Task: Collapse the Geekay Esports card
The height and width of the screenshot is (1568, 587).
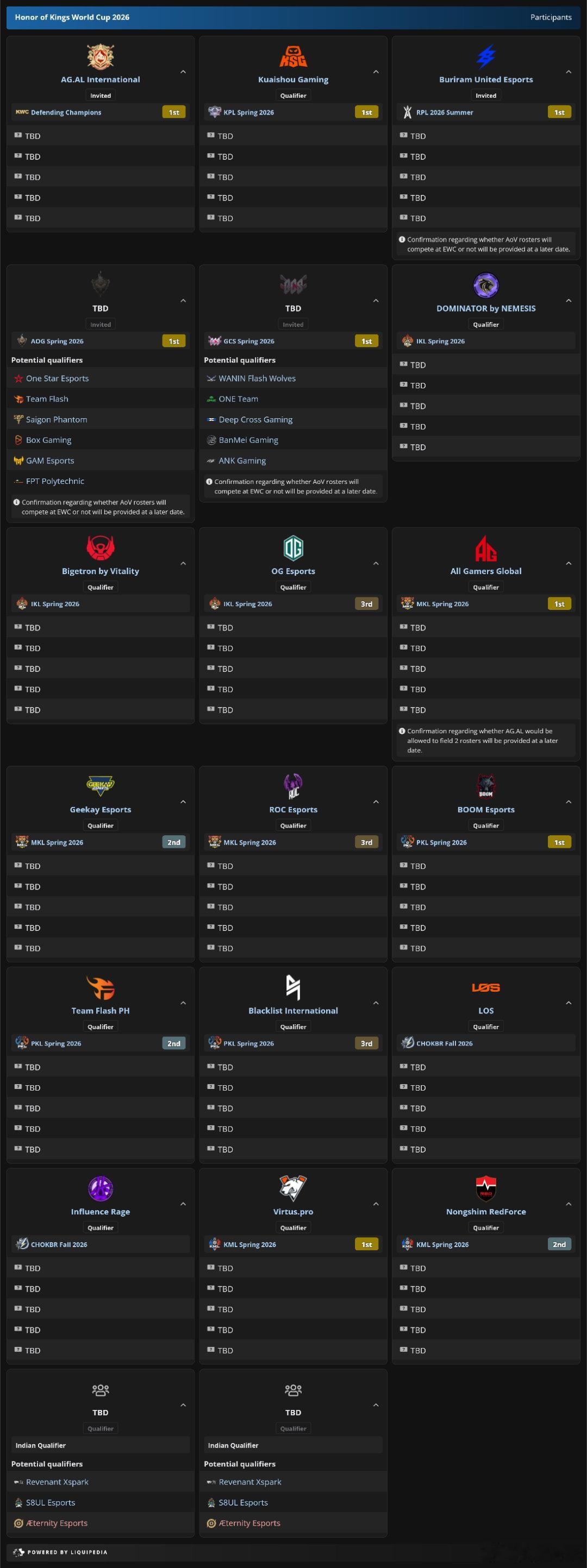Action: click(183, 802)
